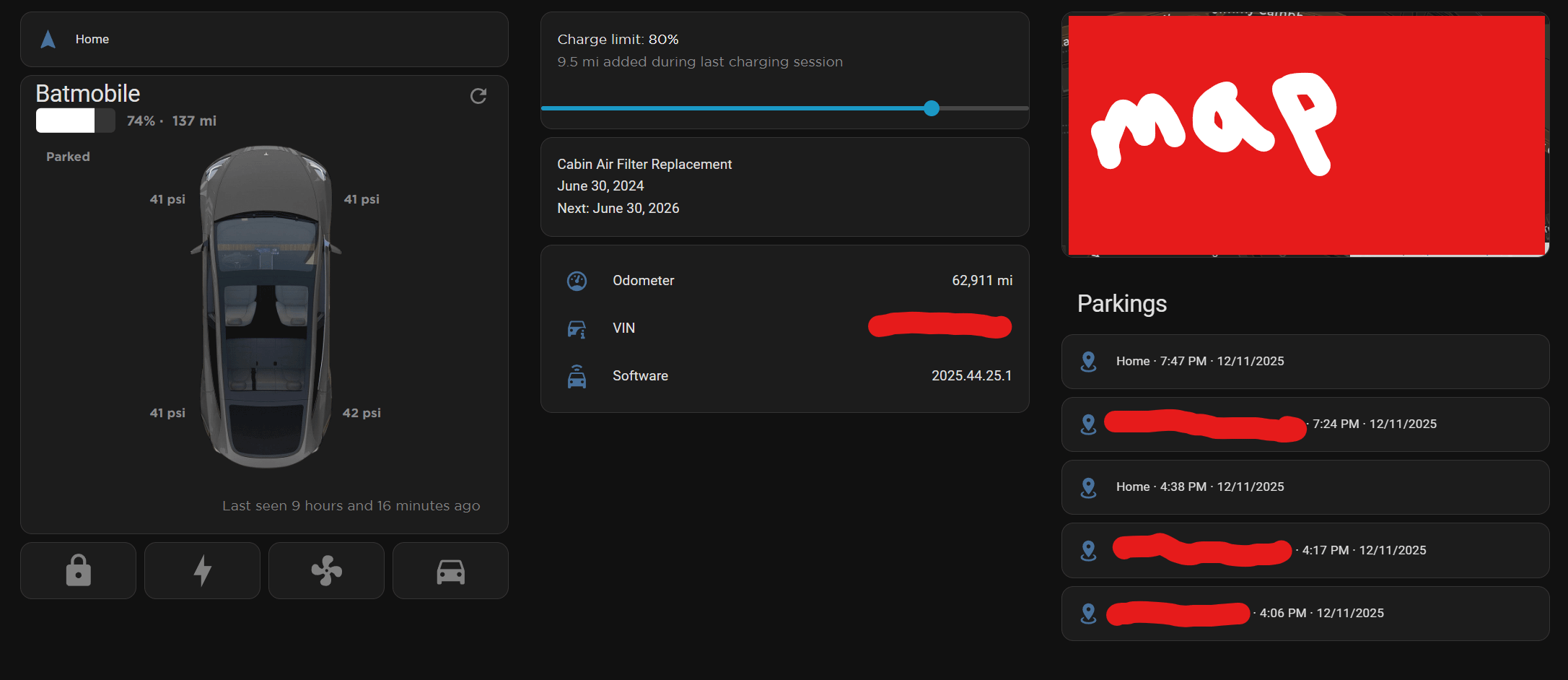Open the Home 4:38 PM parking entry
The image size is (1568, 680).
point(1305,487)
